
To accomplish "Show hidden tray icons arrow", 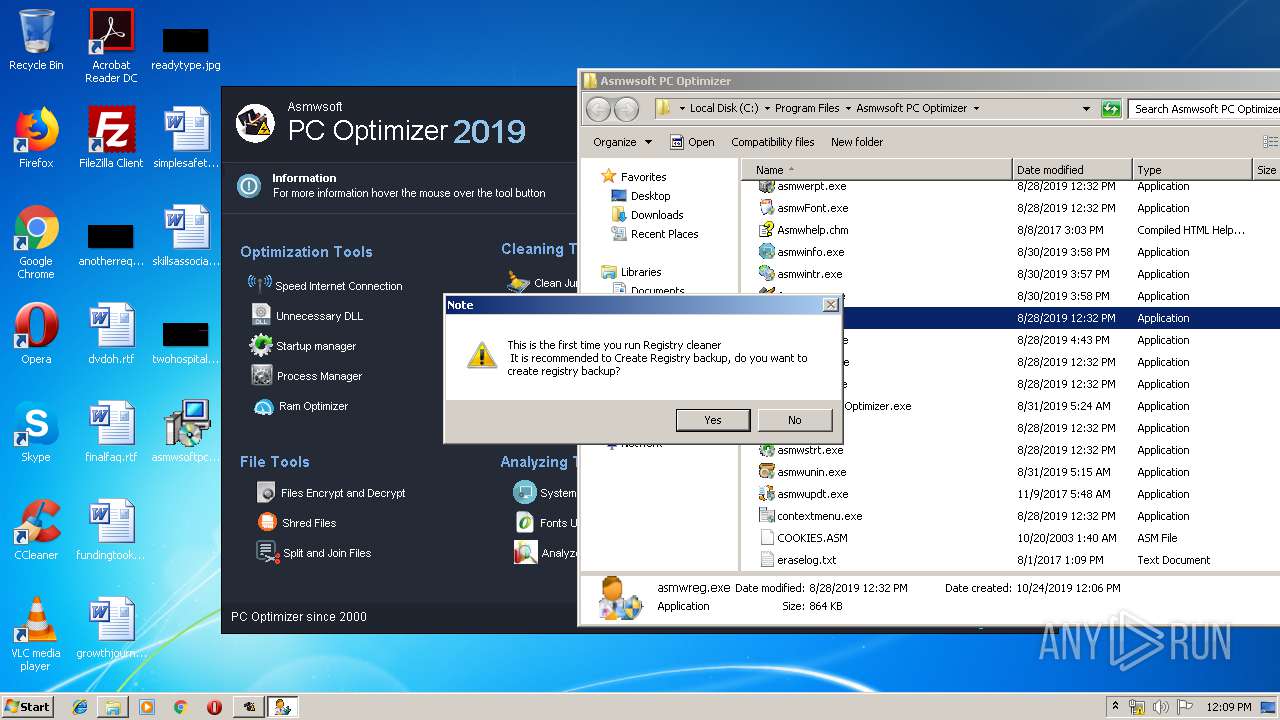I will click(x=1116, y=706).
